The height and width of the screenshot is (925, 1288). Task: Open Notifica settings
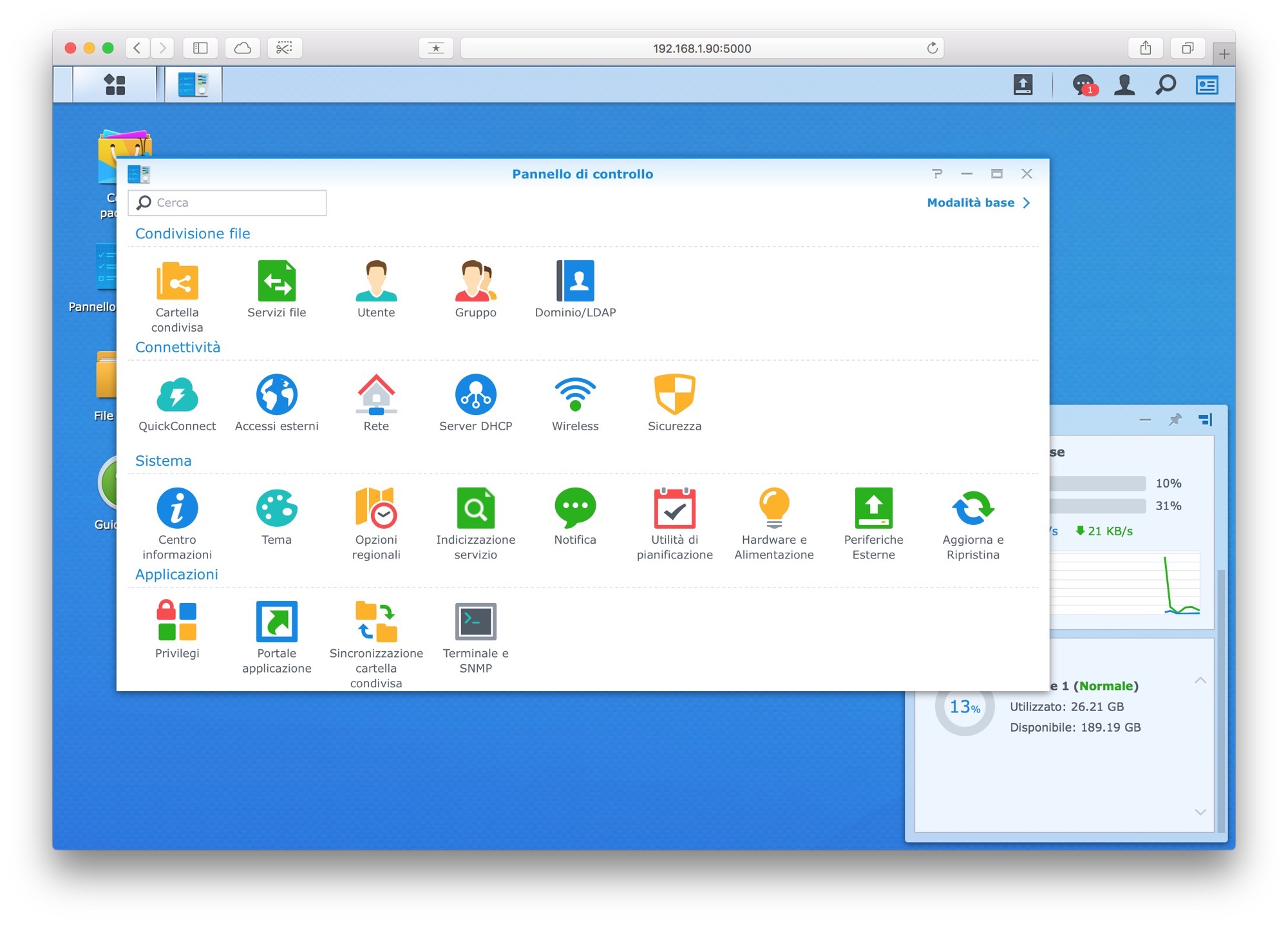[575, 517]
